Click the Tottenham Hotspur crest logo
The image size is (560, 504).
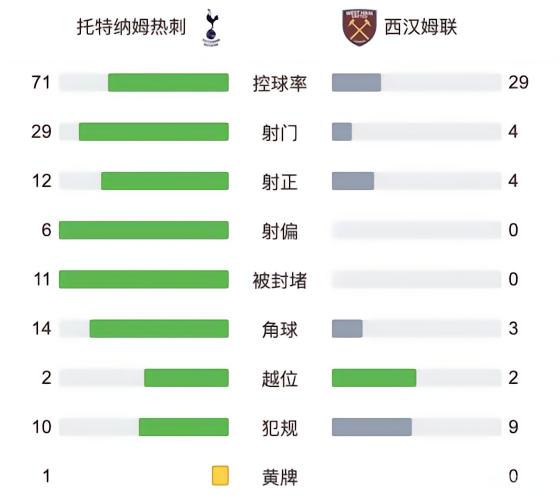point(211,28)
